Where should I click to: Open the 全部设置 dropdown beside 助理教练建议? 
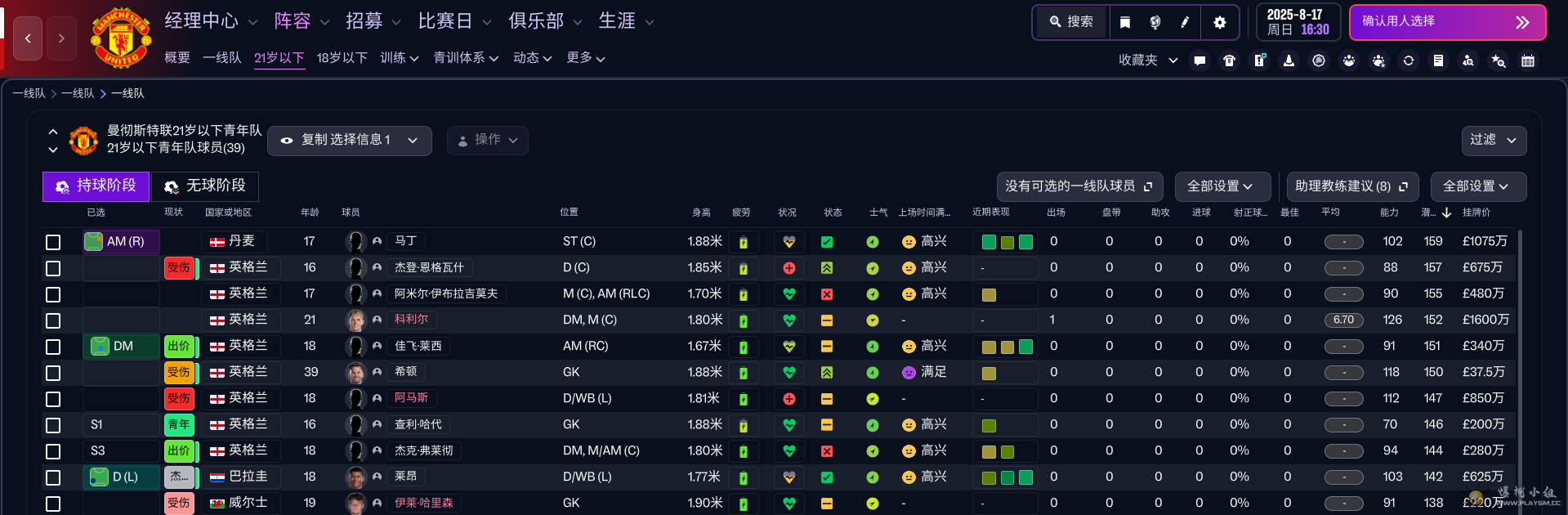(x=1478, y=186)
